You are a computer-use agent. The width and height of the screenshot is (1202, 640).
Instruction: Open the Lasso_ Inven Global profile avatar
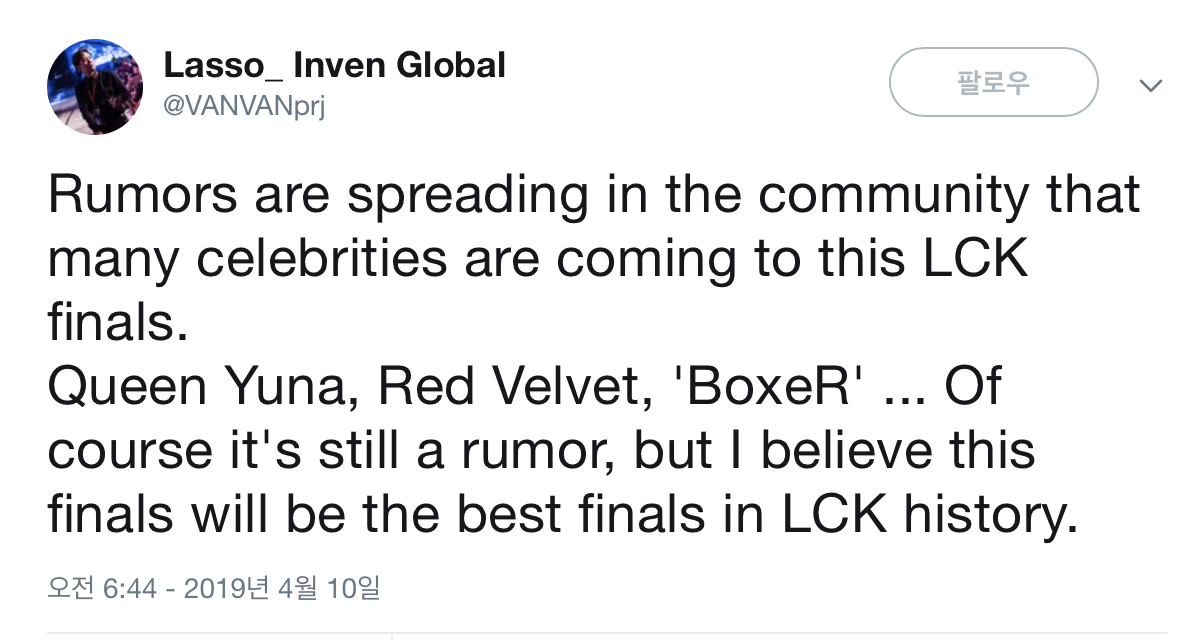pos(95,87)
